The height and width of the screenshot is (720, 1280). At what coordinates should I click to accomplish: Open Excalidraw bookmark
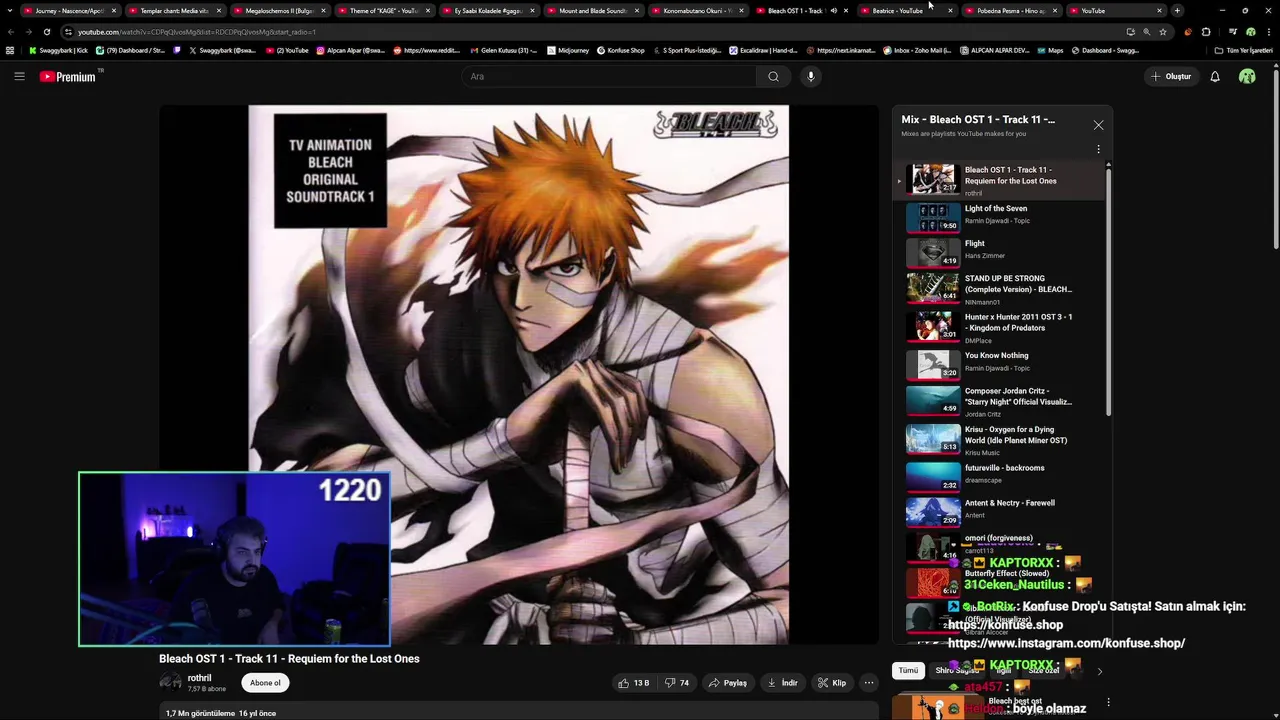click(x=762, y=50)
